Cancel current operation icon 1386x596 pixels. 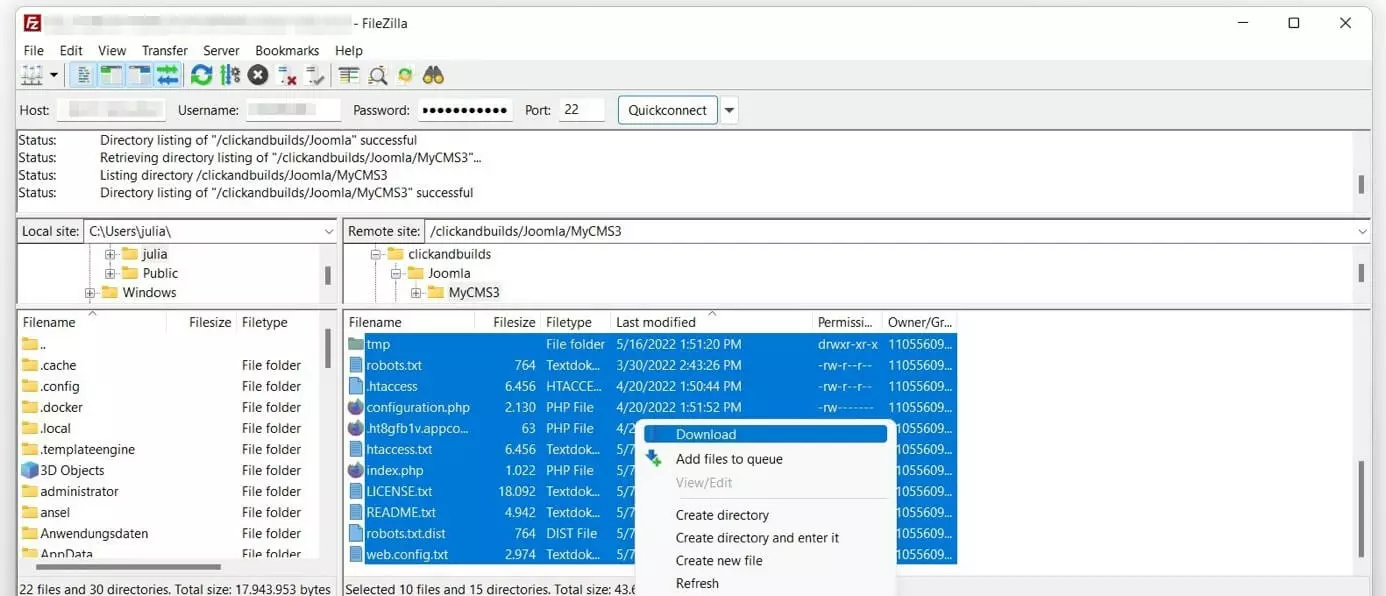258,75
